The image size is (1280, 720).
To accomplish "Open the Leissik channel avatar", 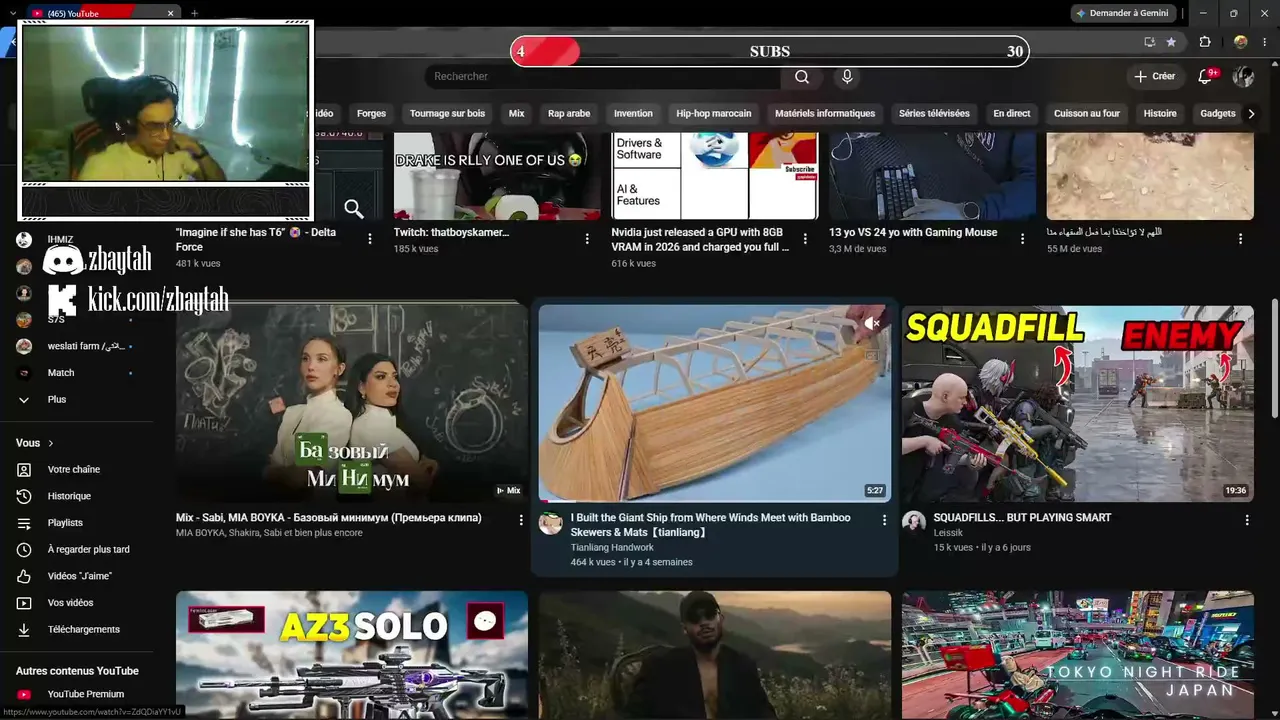I will pyautogui.click(x=914, y=523).
